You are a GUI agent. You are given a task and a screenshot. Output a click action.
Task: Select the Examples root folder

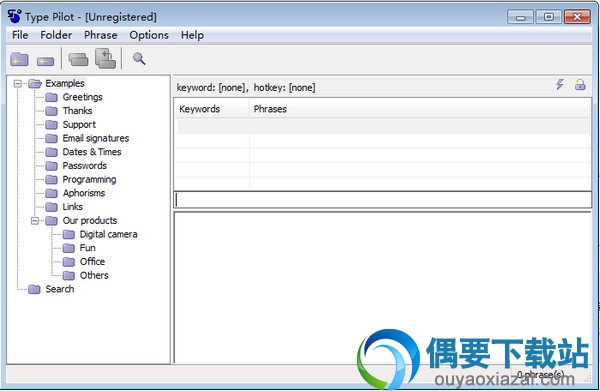(x=65, y=83)
